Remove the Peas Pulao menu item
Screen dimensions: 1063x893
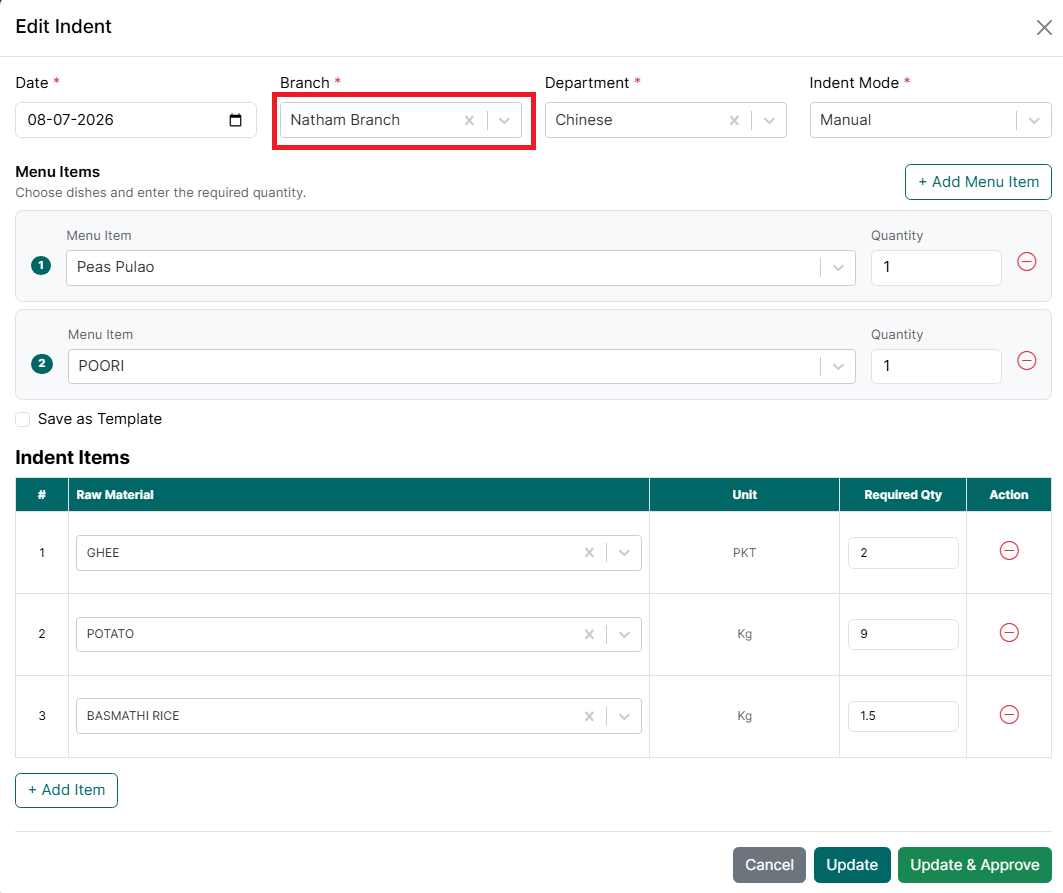(x=1026, y=262)
